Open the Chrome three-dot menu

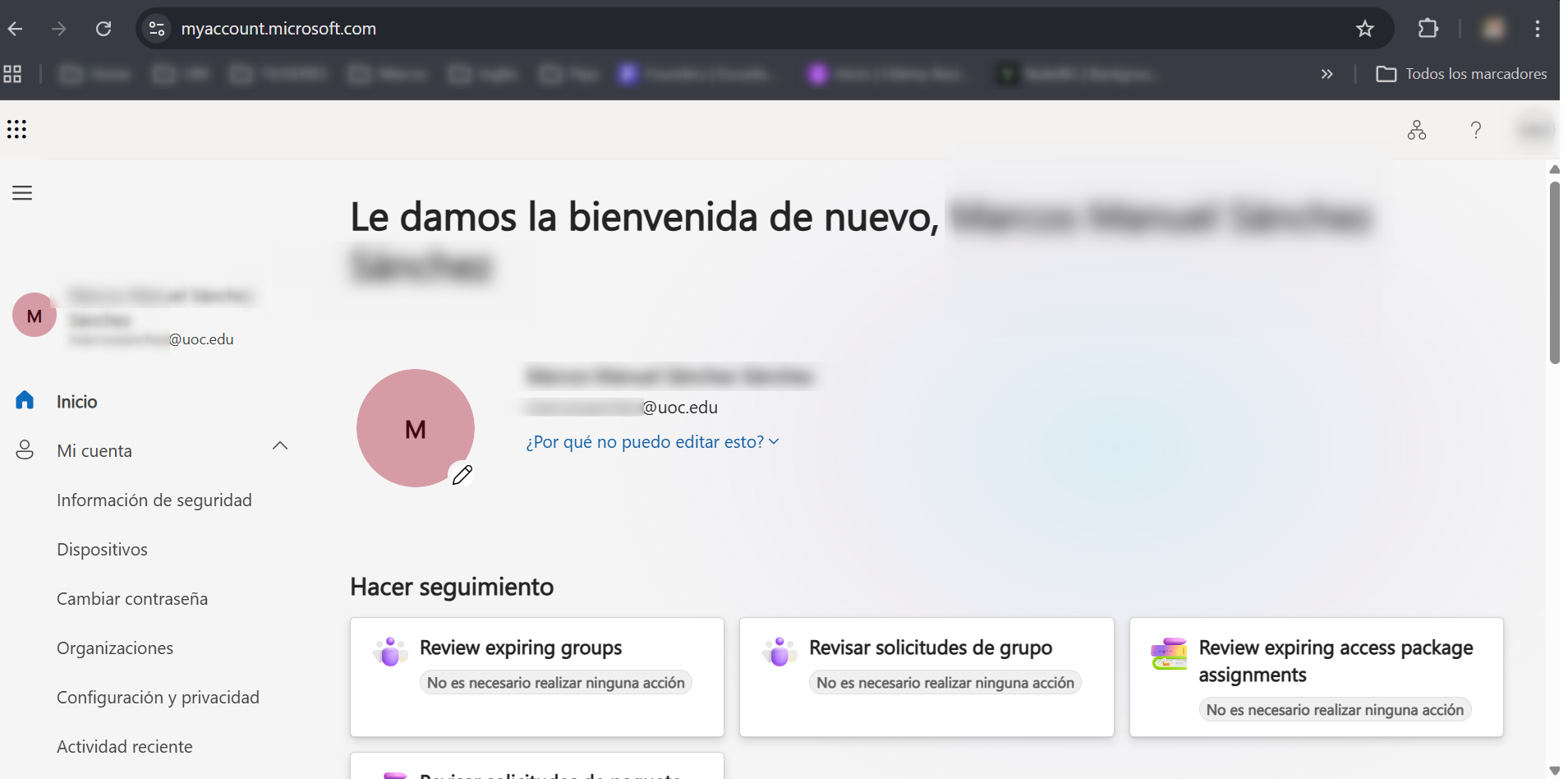point(1538,29)
